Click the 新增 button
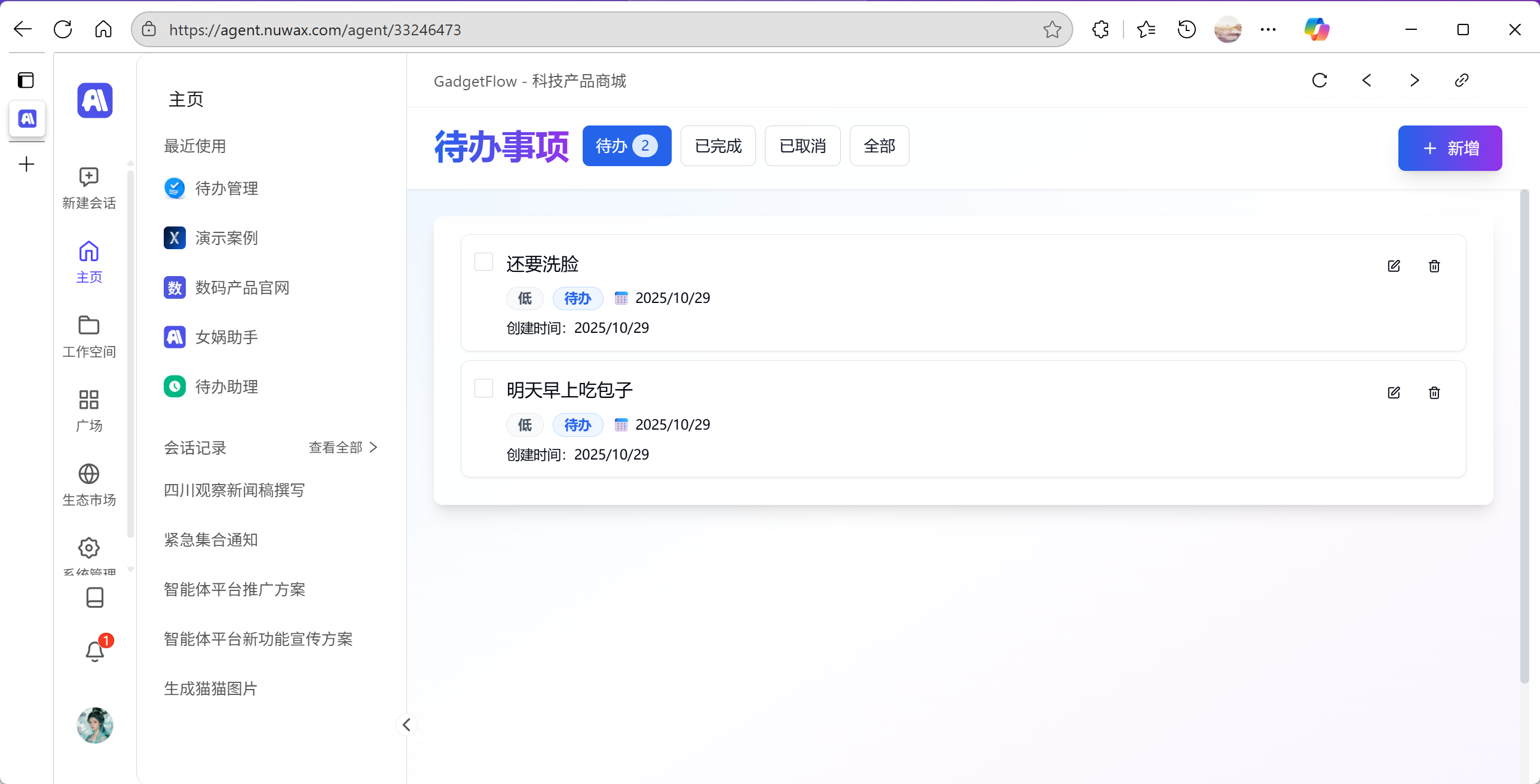Image resolution: width=1540 pixels, height=784 pixels. tap(1449, 148)
